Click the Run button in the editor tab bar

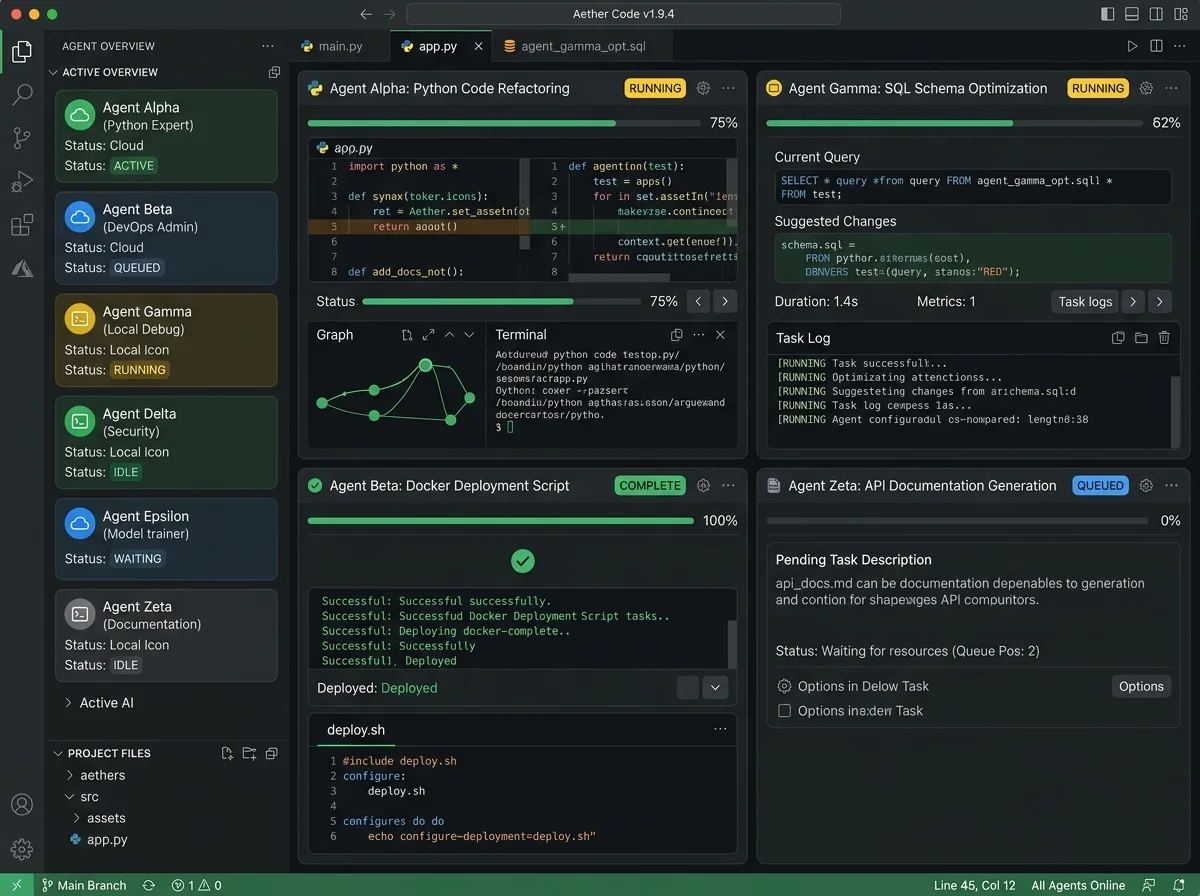1132,46
